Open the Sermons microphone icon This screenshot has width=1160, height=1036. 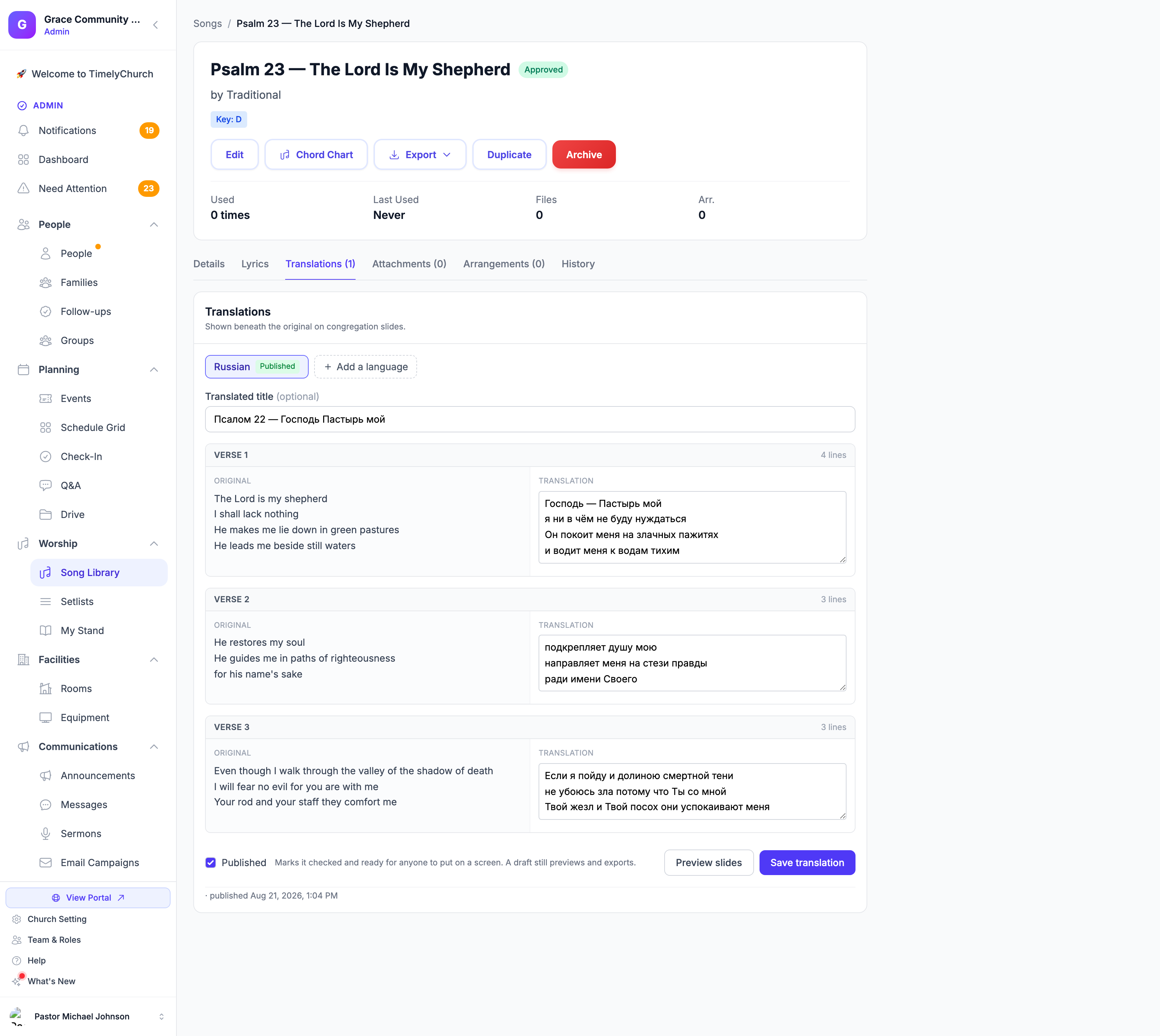pyautogui.click(x=46, y=834)
